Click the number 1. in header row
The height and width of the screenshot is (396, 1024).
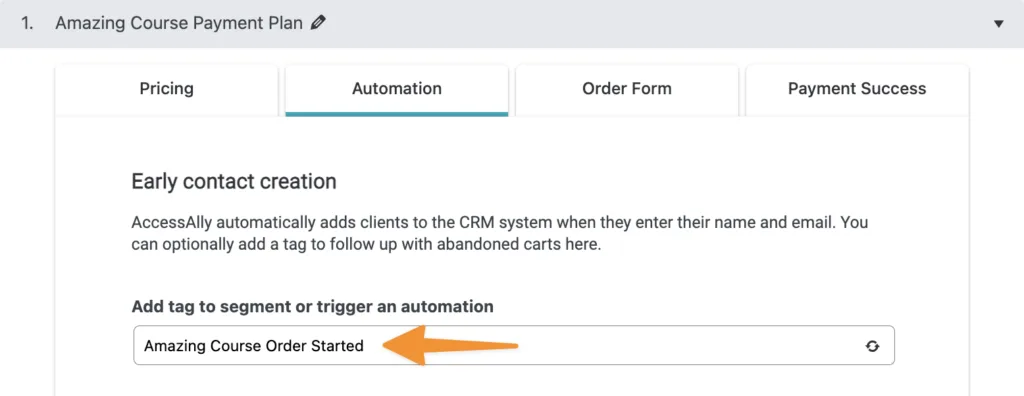[27, 24]
